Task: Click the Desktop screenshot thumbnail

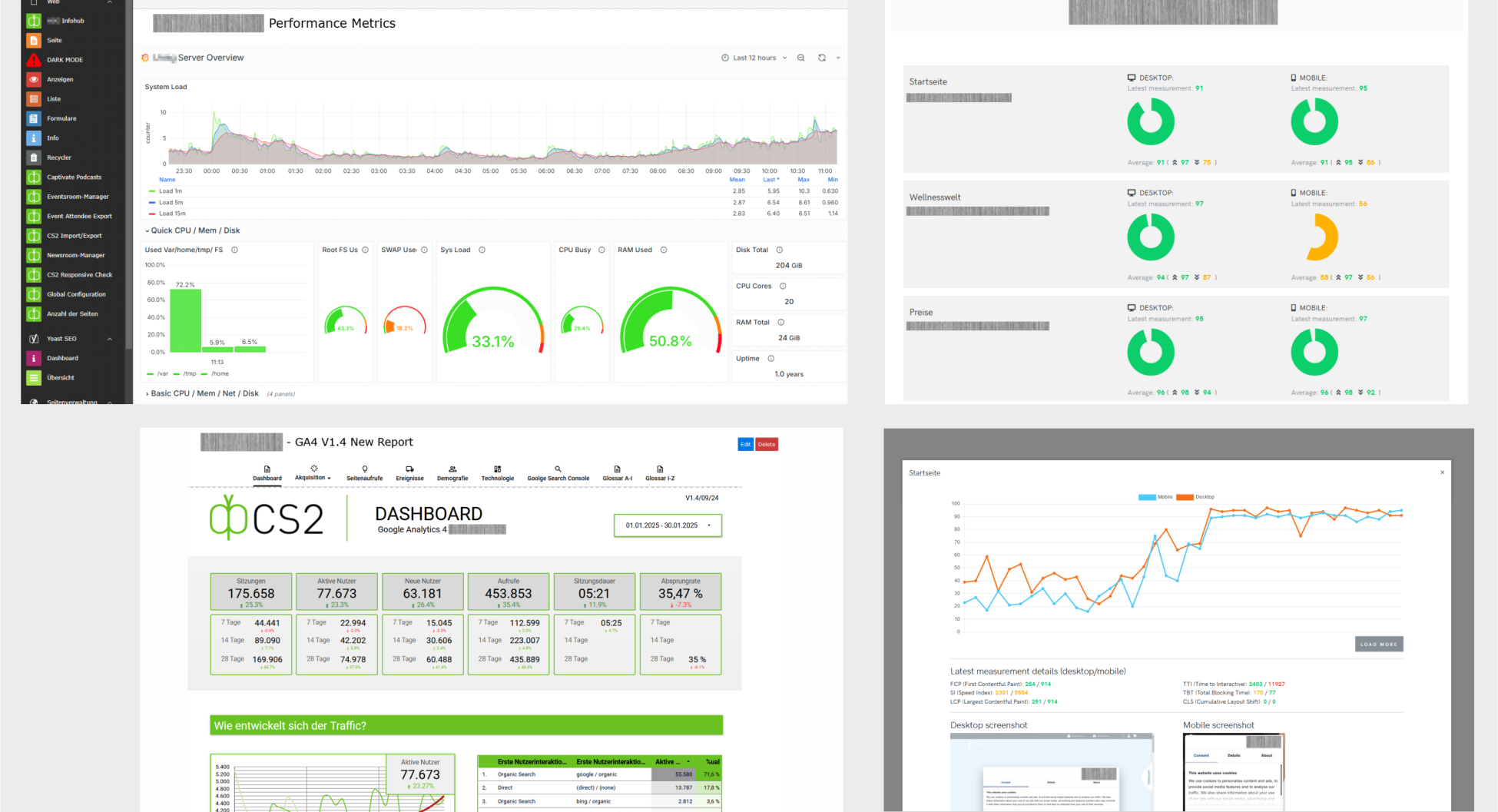Action: click(1051, 771)
